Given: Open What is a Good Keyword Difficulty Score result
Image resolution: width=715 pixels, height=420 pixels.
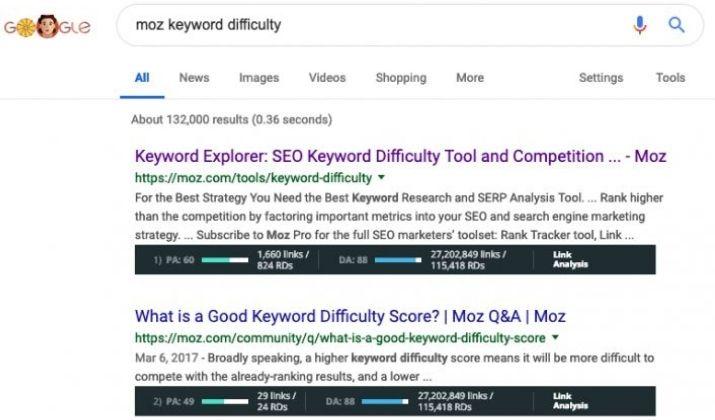Looking at the screenshot, I should pyautogui.click(x=350, y=316).
